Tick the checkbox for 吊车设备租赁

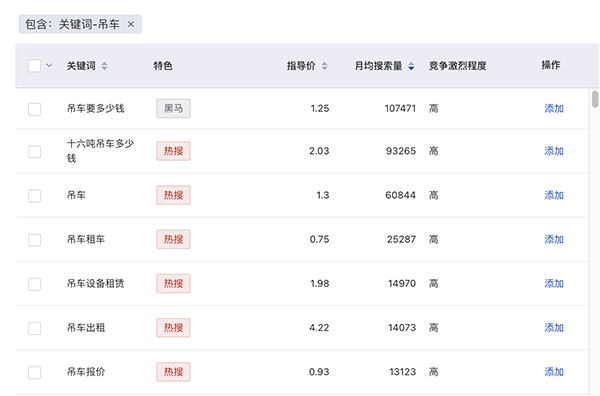(x=34, y=284)
